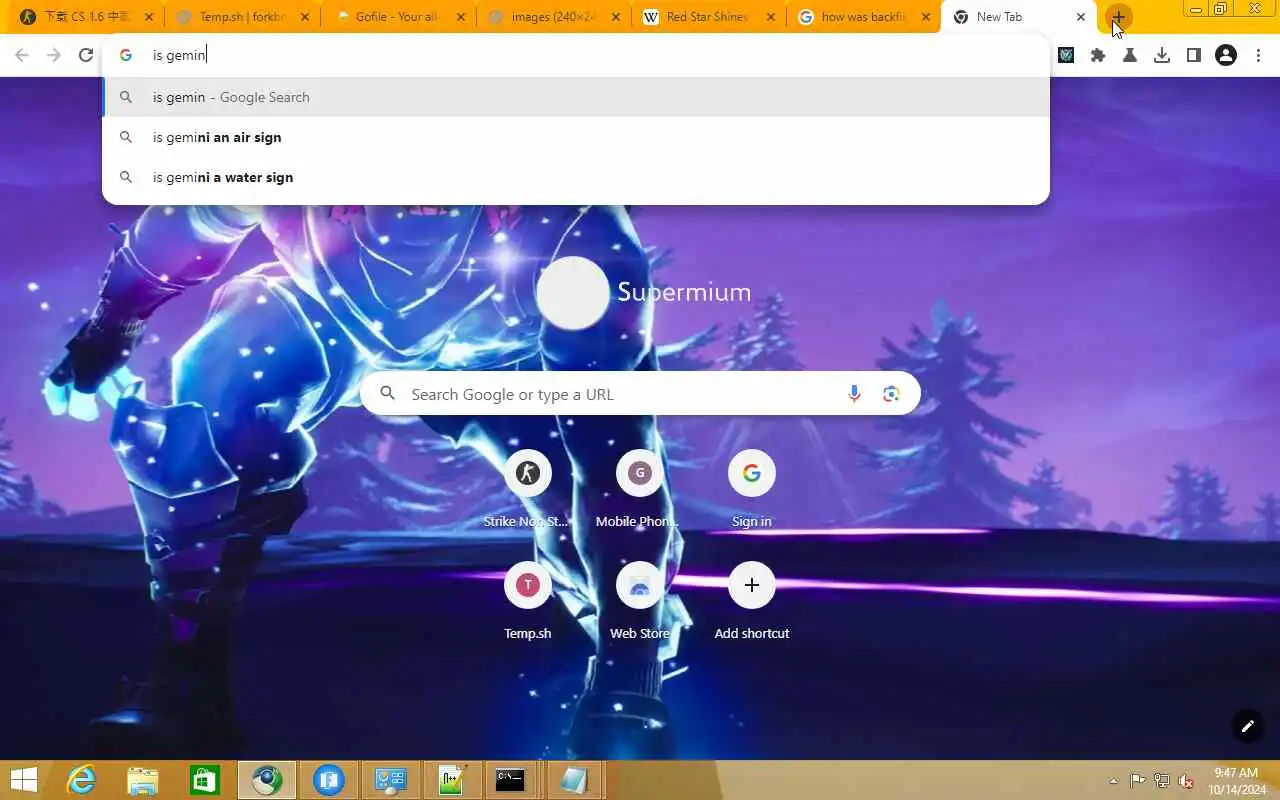Viewport: 1280px width, 800px height.
Task: Click the center Search Google or type a URL box
Action: [x=640, y=394]
